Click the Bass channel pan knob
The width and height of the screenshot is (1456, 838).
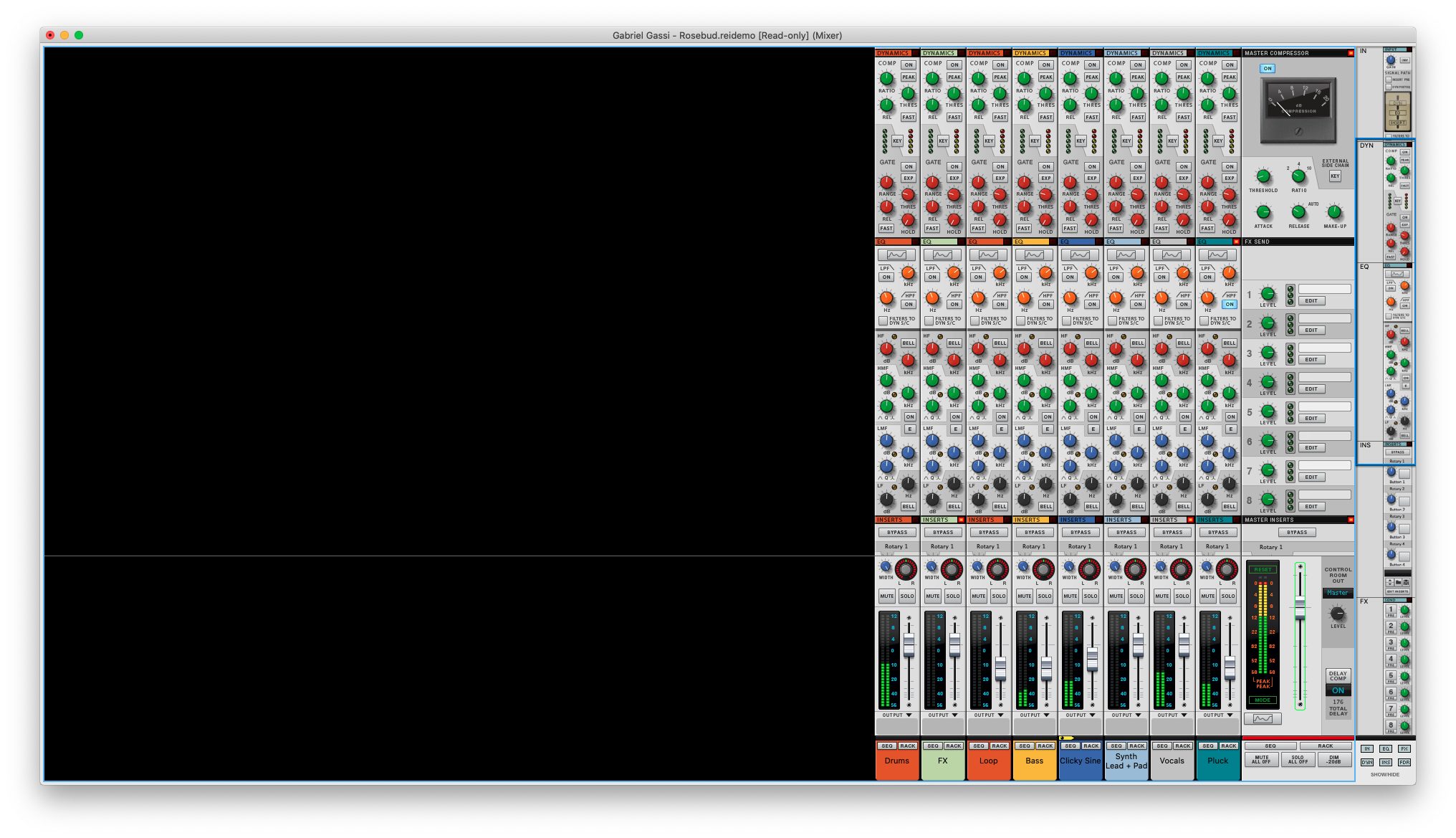pyautogui.click(x=1043, y=570)
